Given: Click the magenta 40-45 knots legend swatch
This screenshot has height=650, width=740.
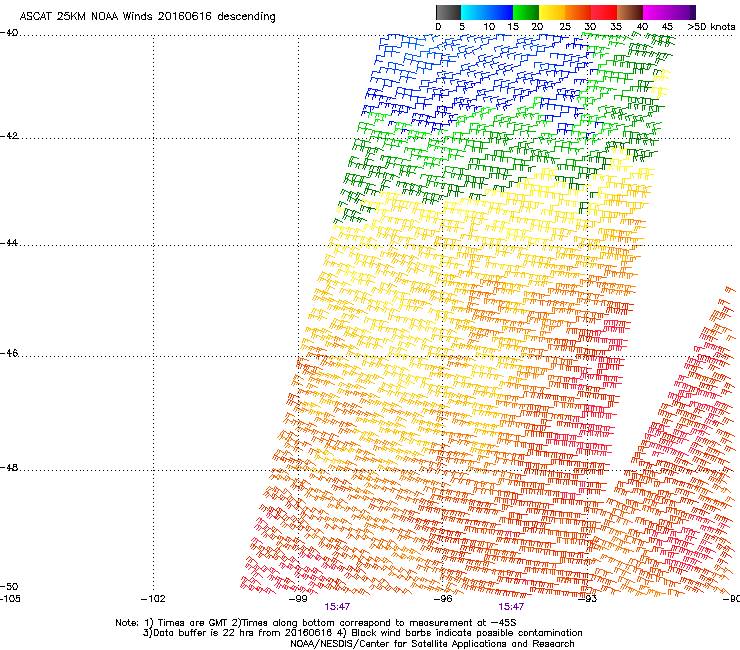Looking at the screenshot, I should [656, 12].
